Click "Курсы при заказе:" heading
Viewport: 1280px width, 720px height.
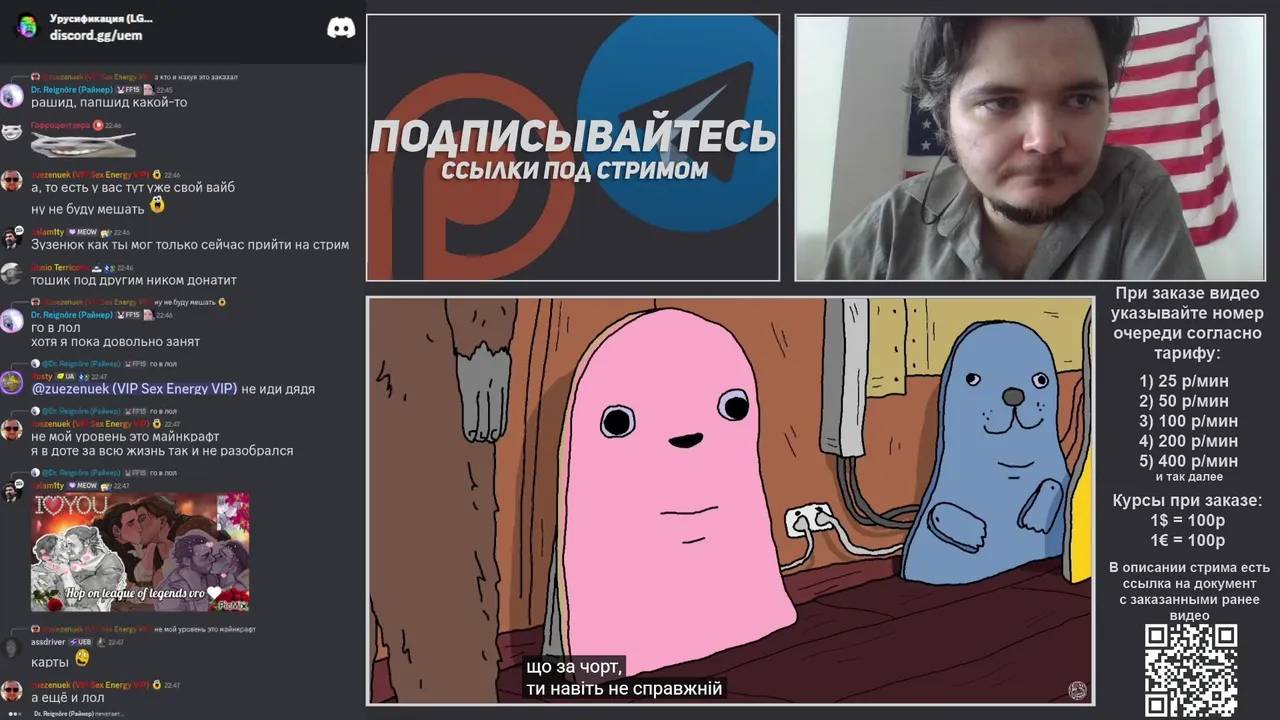[1188, 500]
